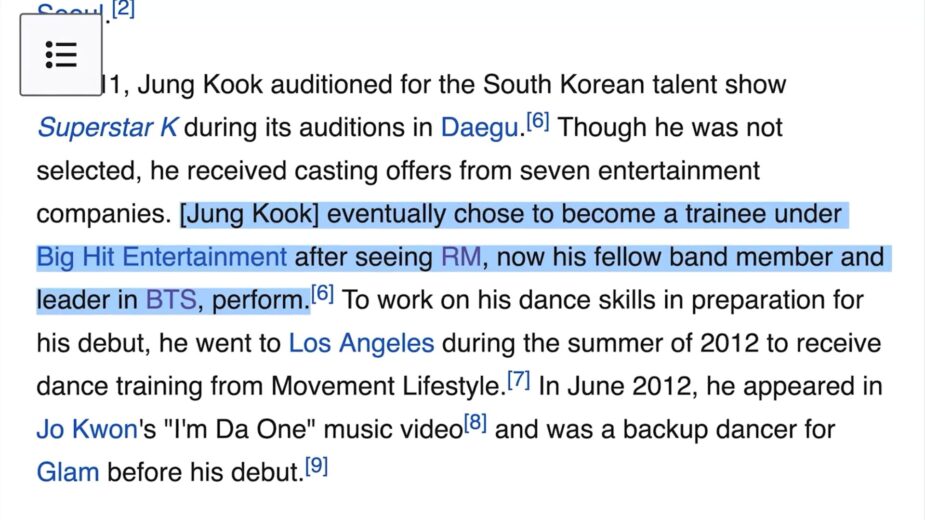
Task: Open the Superstar K link
Action: coord(107,129)
